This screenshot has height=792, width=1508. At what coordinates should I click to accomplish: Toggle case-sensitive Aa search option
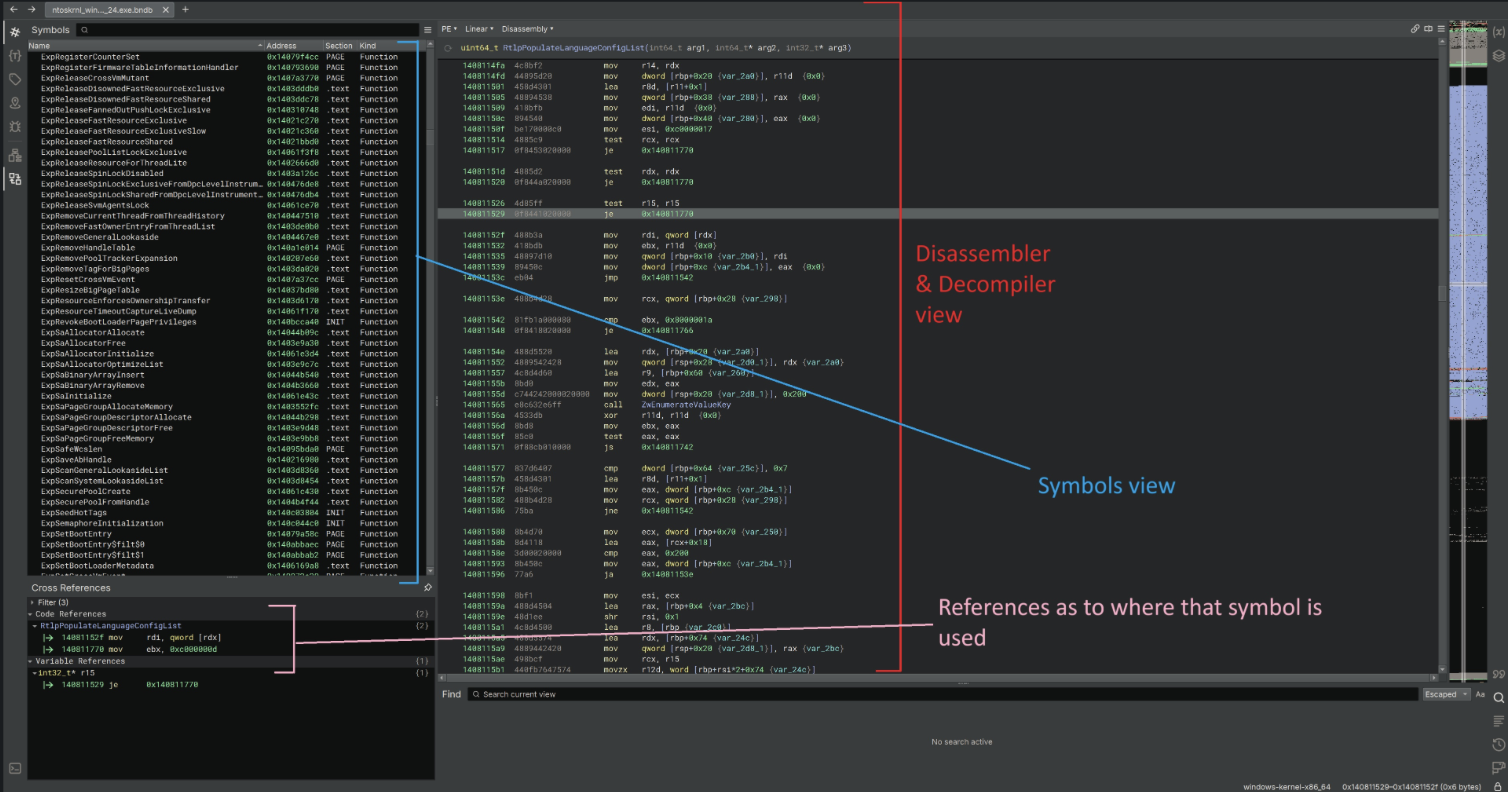click(x=1480, y=694)
